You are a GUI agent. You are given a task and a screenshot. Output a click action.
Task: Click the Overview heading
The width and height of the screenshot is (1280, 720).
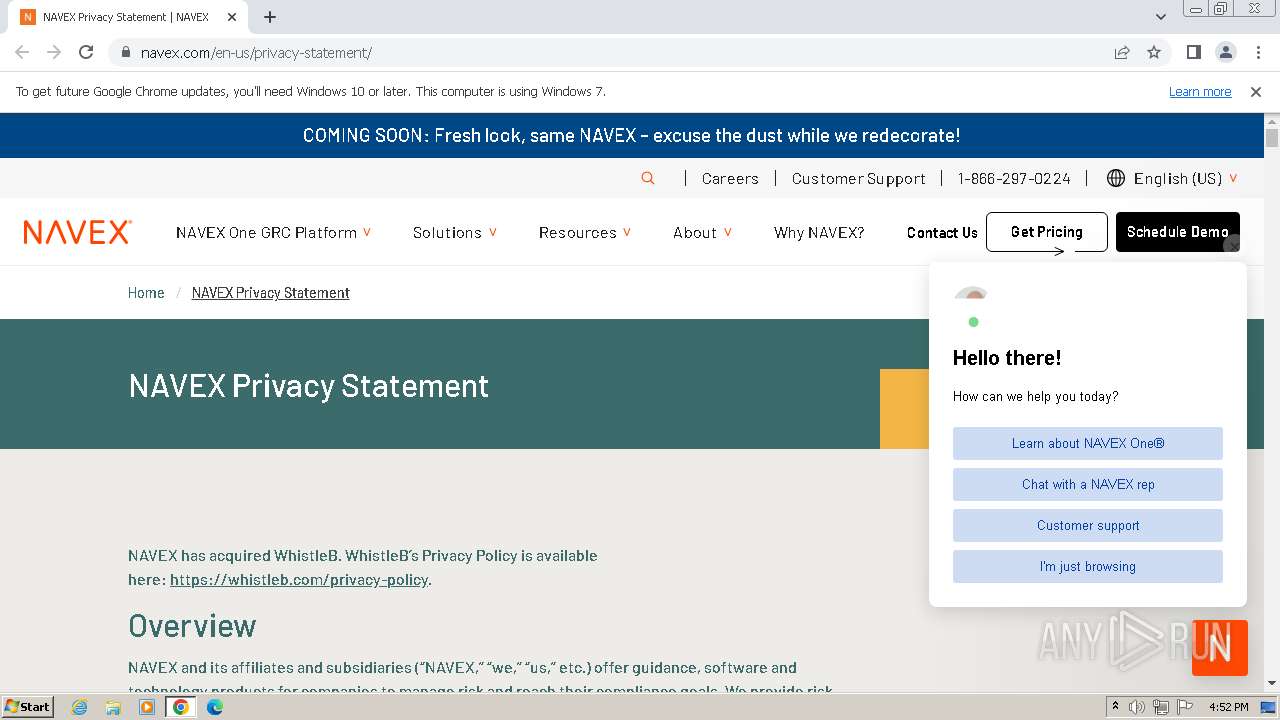[192, 626]
